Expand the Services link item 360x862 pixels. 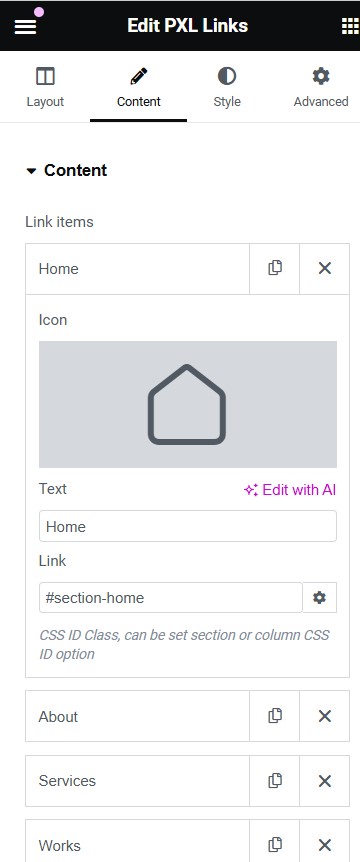[137, 781]
